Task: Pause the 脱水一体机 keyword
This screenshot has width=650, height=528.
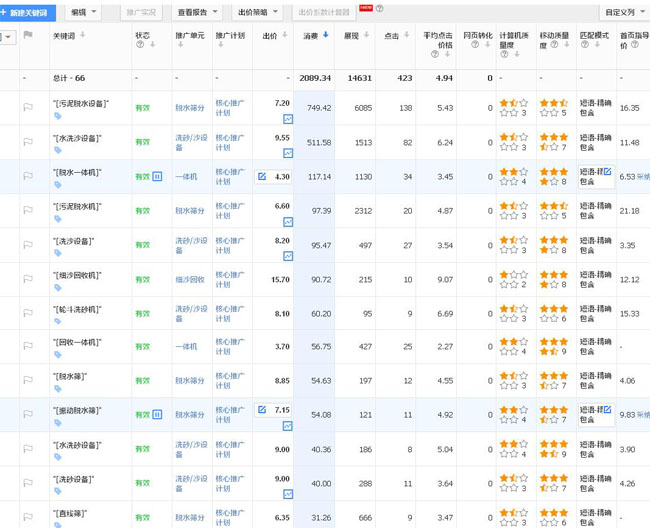Action: pyautogui.click(x=157, y=177)
